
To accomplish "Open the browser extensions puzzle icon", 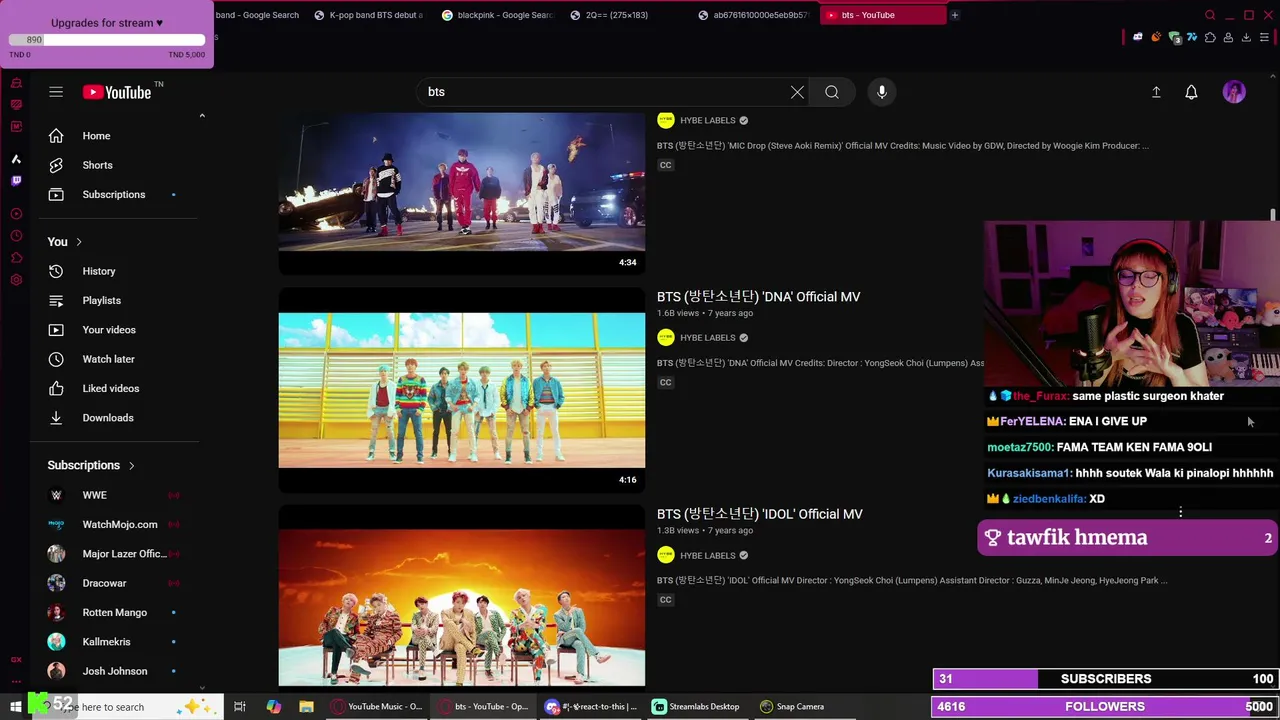I will [1210, 38].
